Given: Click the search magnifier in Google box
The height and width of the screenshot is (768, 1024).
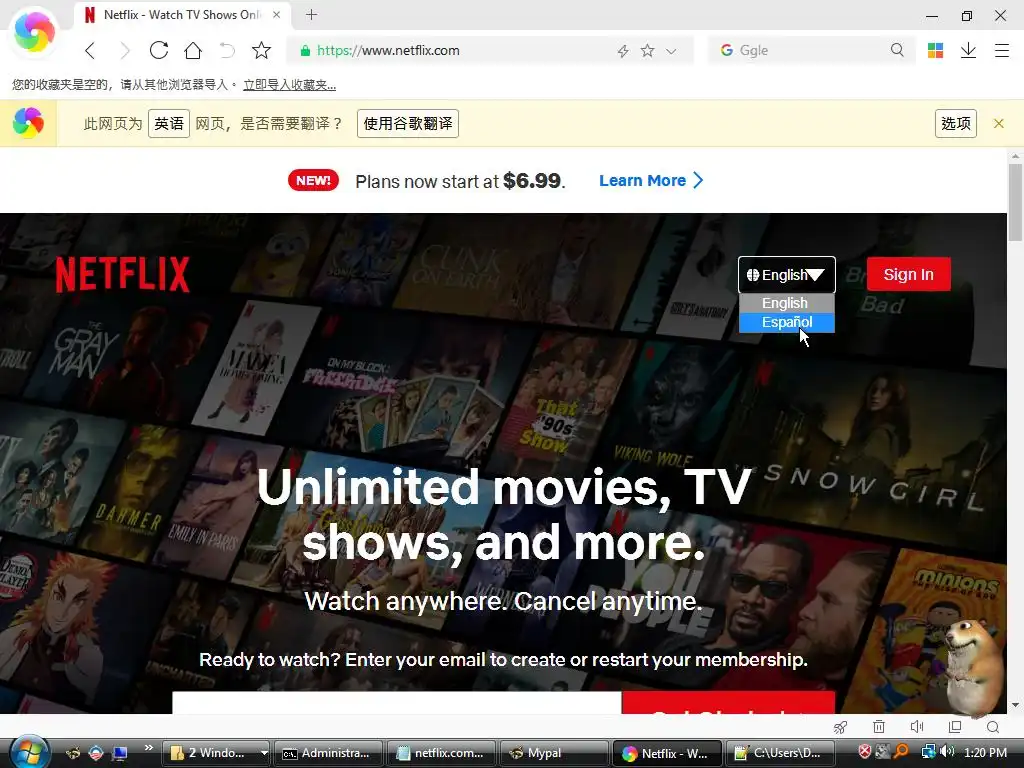Looking at the screenshot, I should click(x=897, y=50).
